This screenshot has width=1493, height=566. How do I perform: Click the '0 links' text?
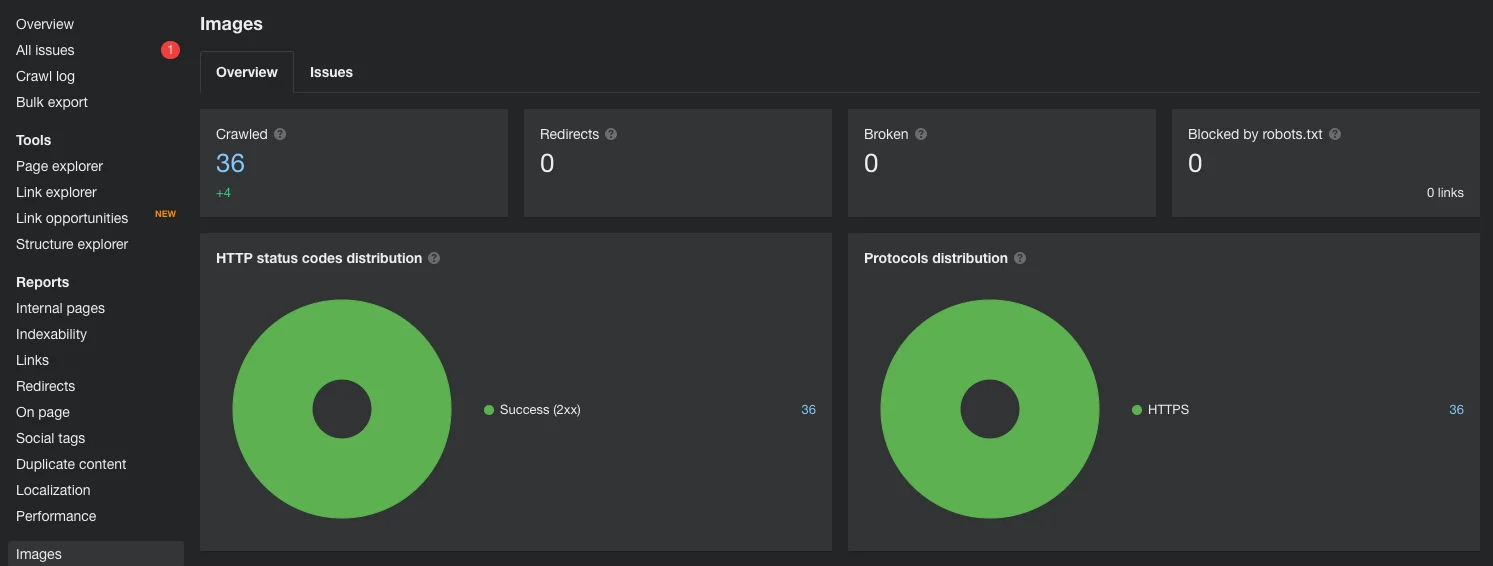pos(1445,193)
